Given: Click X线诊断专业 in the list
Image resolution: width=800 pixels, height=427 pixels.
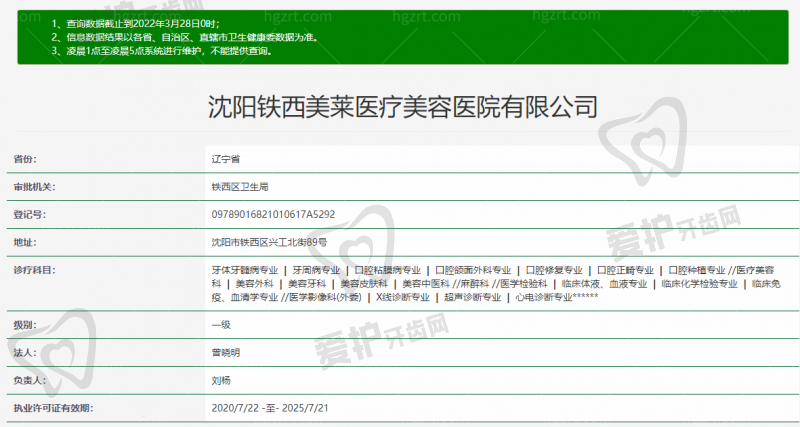Looking at the screenshot, I should (x=403, y=297).
